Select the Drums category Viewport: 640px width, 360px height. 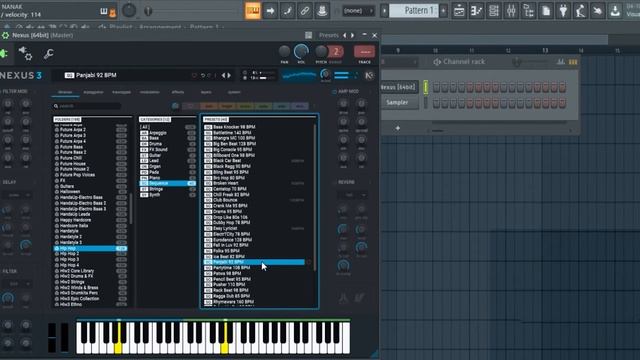167,144
